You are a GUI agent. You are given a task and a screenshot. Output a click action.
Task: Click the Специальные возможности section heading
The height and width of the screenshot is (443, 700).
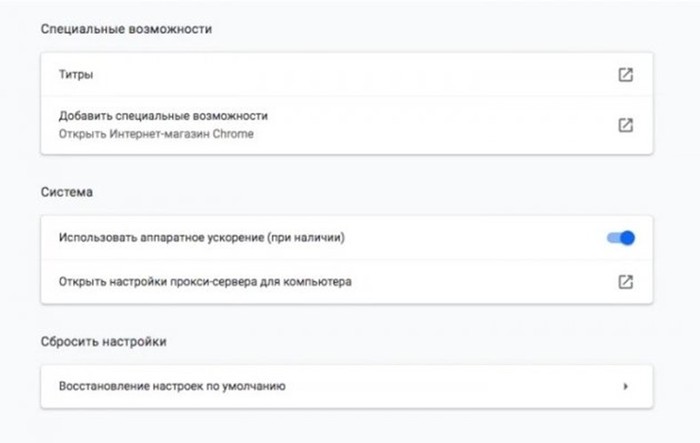coord(126,29)
